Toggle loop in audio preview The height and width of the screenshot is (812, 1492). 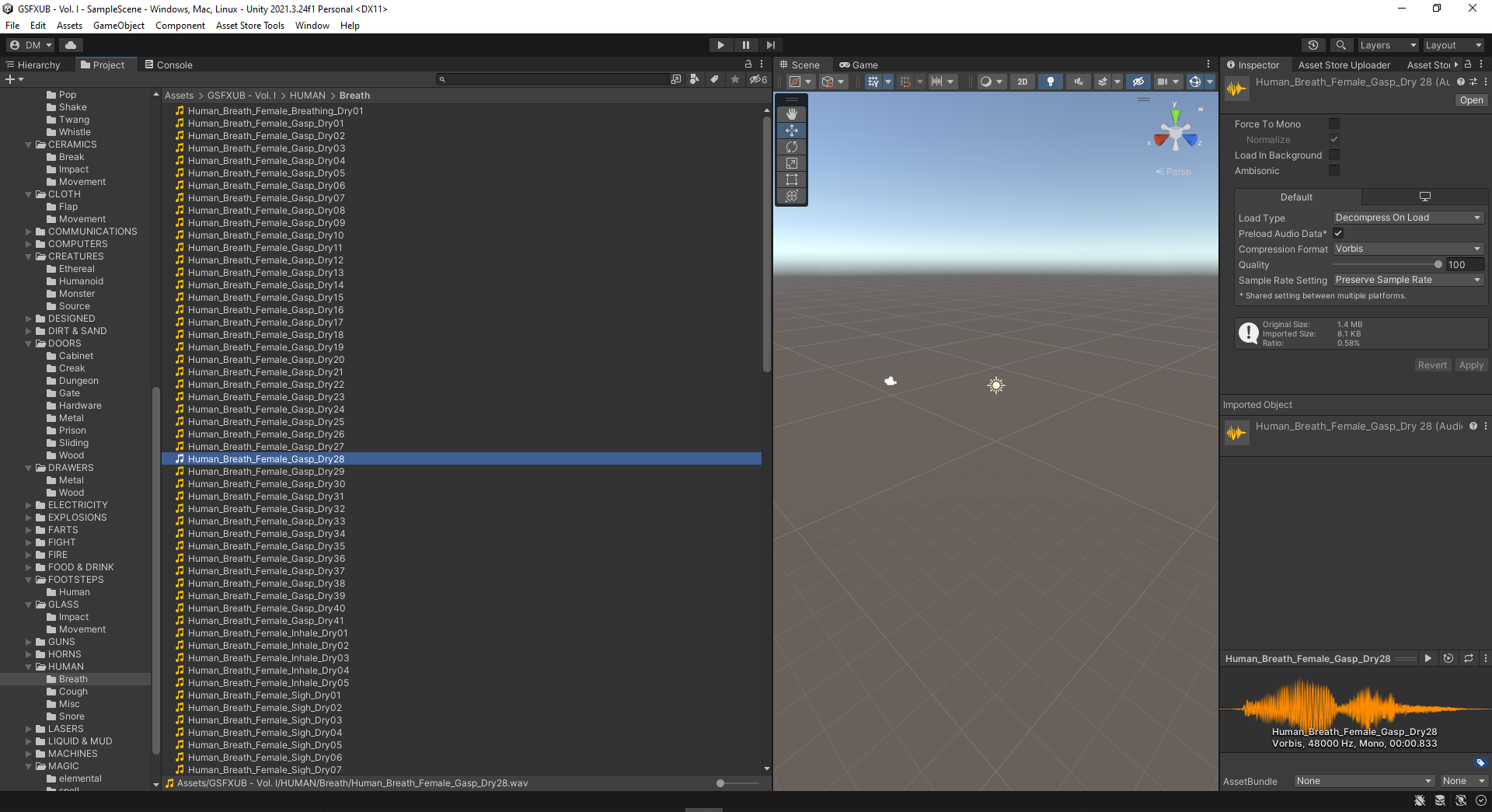pyautogui.click(x=1469, y=658)
